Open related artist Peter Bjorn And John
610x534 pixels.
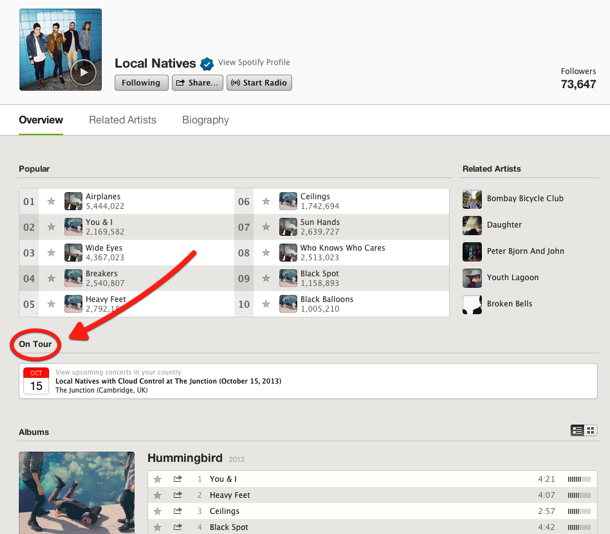(x=525, y=251)
